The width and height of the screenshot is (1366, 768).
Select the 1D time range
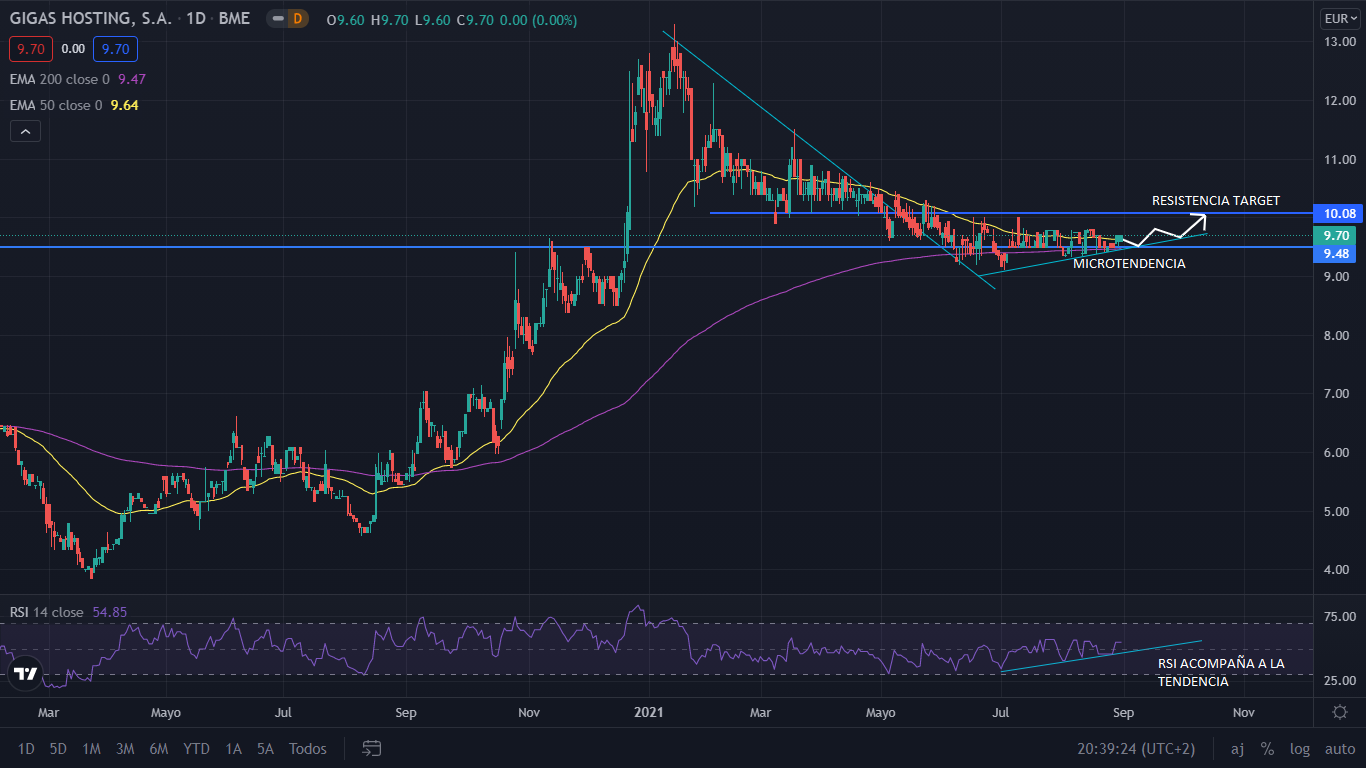26,748
